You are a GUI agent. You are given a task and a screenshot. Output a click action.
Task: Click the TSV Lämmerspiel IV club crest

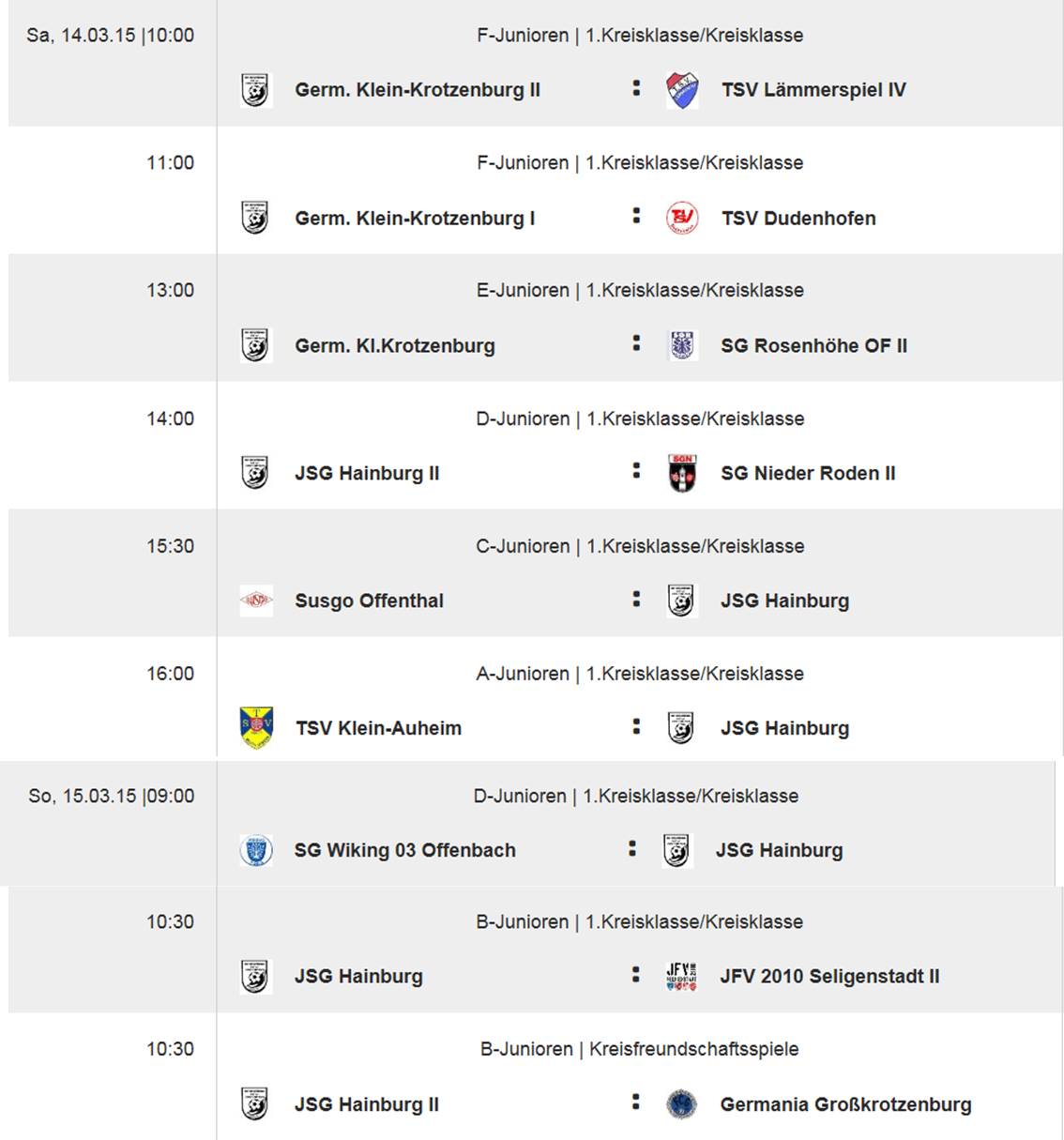pos(682,90)
